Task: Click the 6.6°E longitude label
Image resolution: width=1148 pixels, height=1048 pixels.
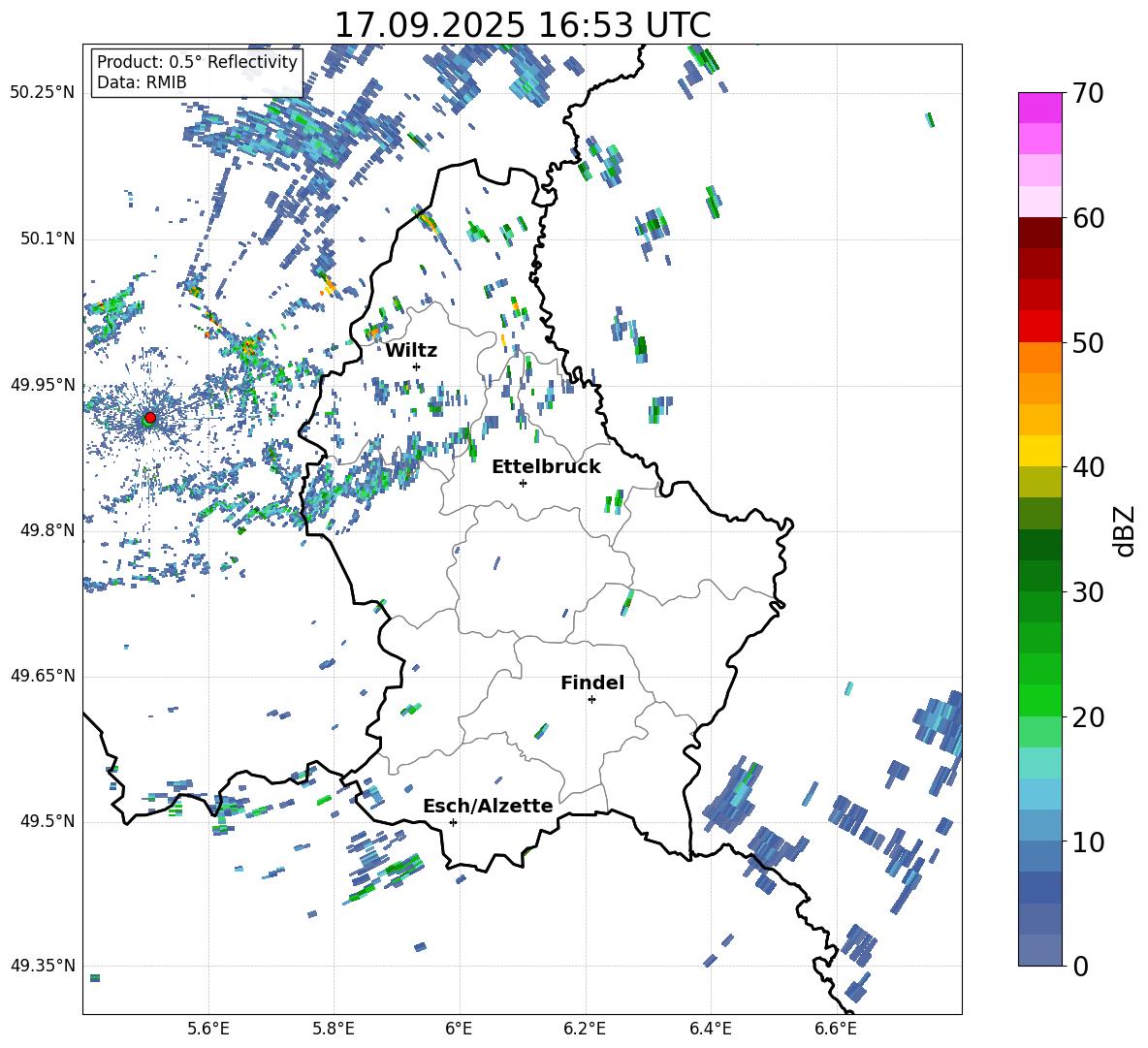Action: (836, 1029)
